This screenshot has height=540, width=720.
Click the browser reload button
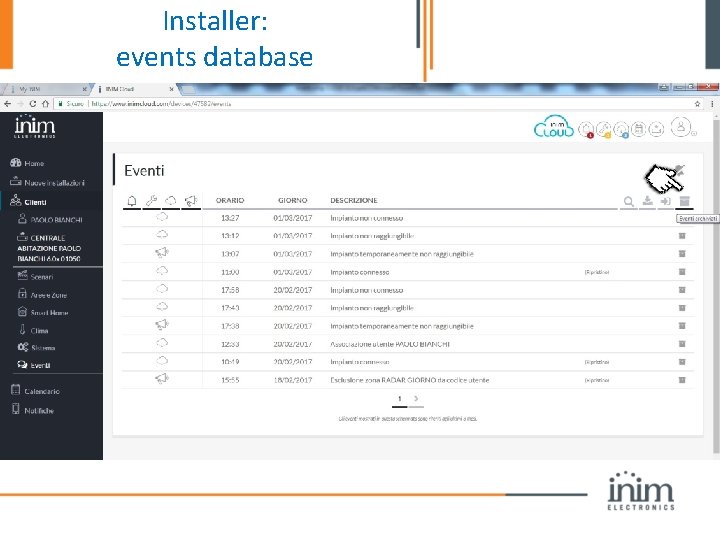click(32, 104)
